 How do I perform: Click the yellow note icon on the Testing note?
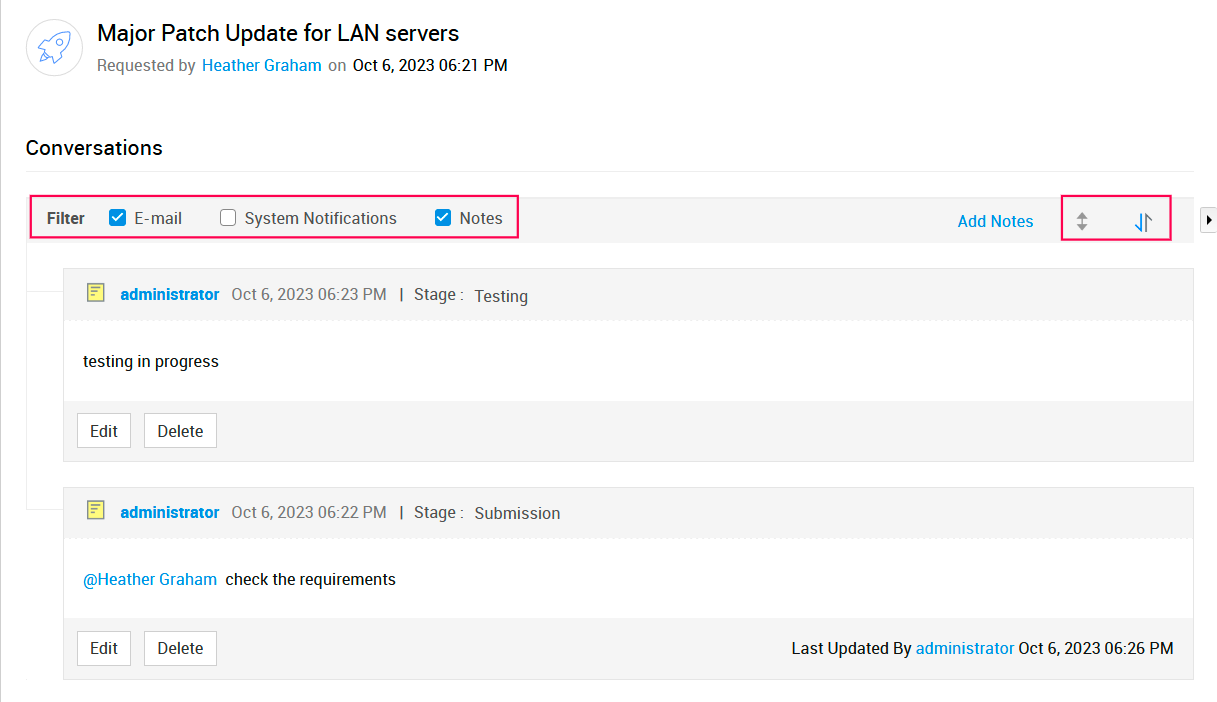[96, 293]
